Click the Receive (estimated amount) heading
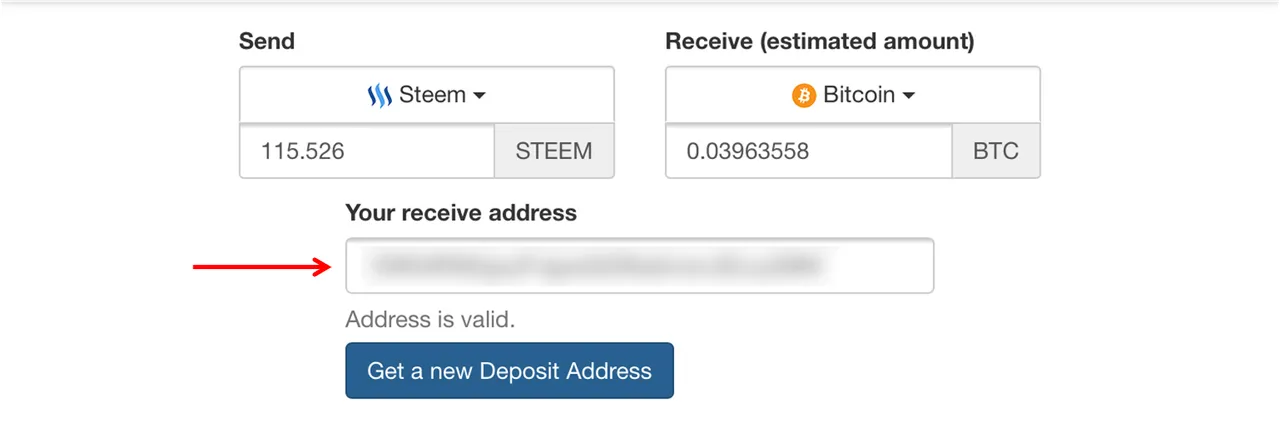 820,42
